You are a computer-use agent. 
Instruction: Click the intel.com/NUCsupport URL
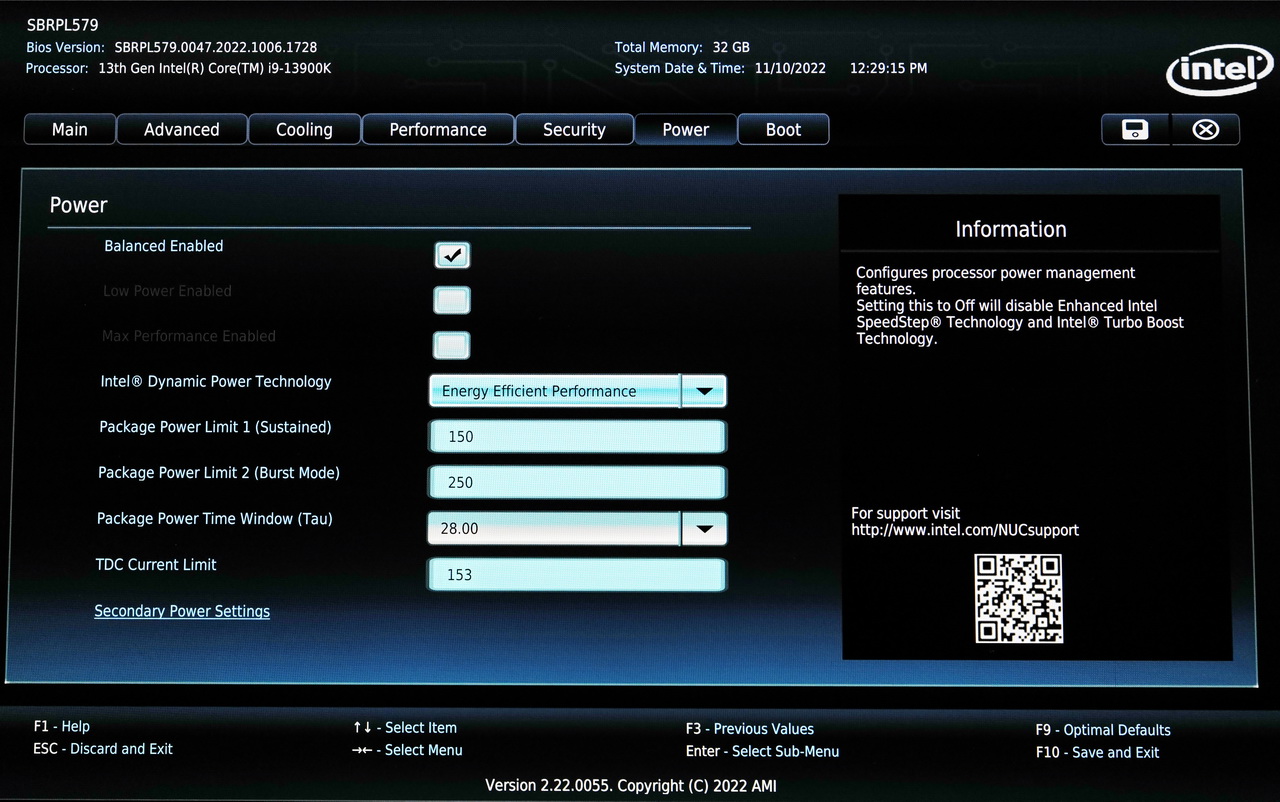point(965,530)
